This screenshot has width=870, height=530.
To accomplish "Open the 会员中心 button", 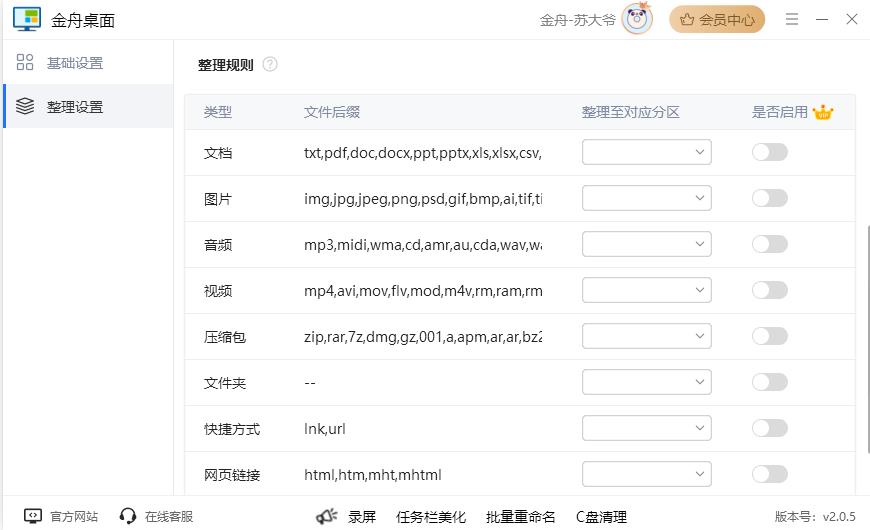I will [x=717, y=19].
